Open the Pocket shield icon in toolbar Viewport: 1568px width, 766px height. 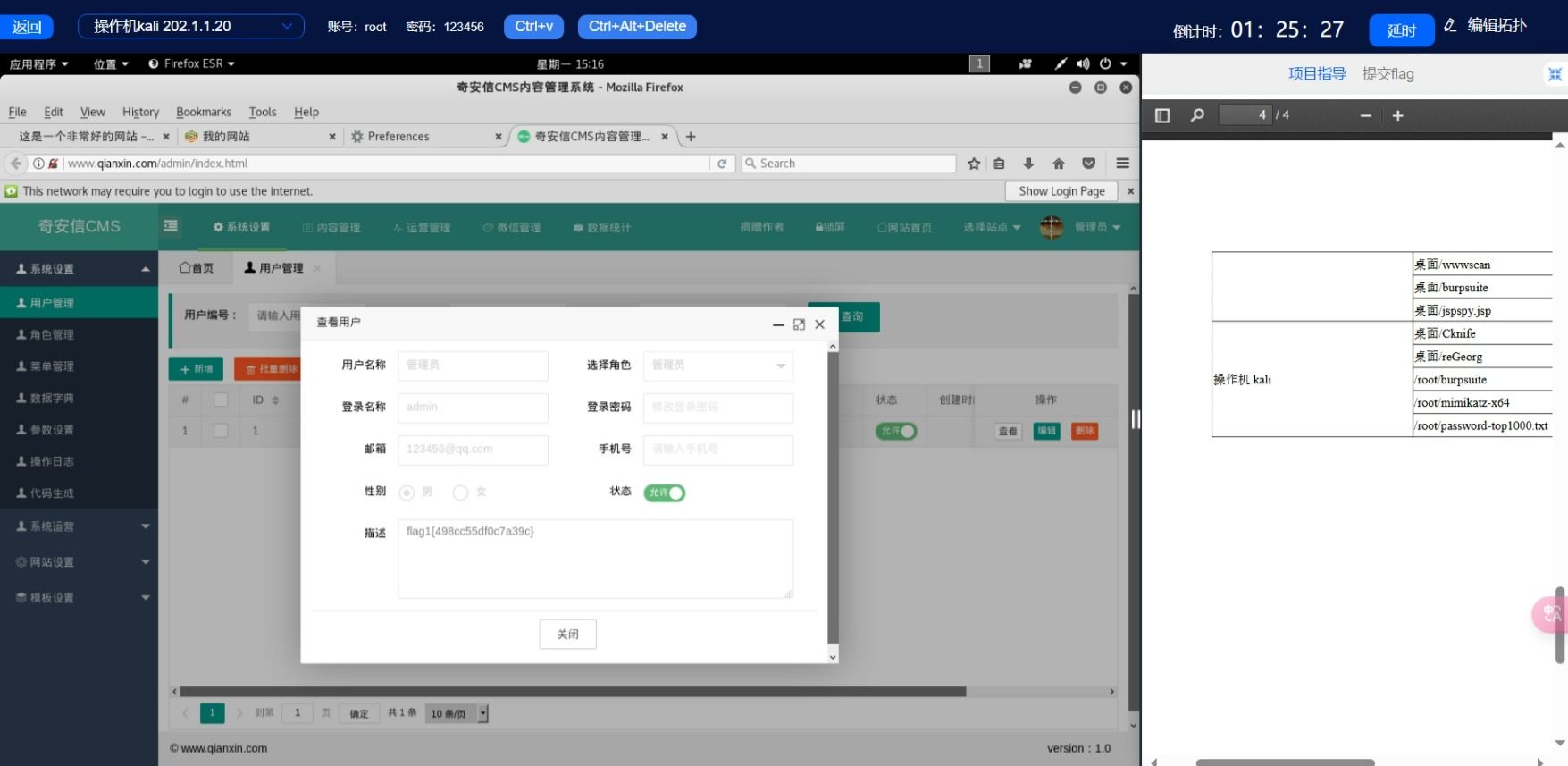(x=1088, y=164)
